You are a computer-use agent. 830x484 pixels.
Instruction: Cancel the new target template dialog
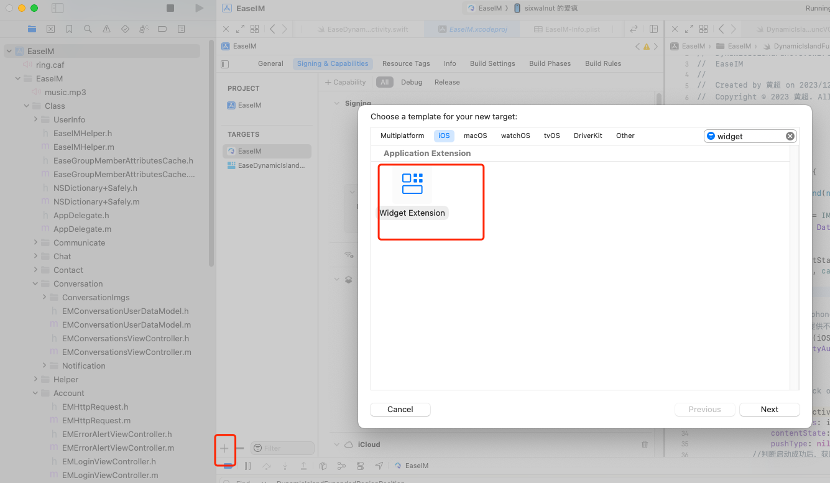coord(400,409)
